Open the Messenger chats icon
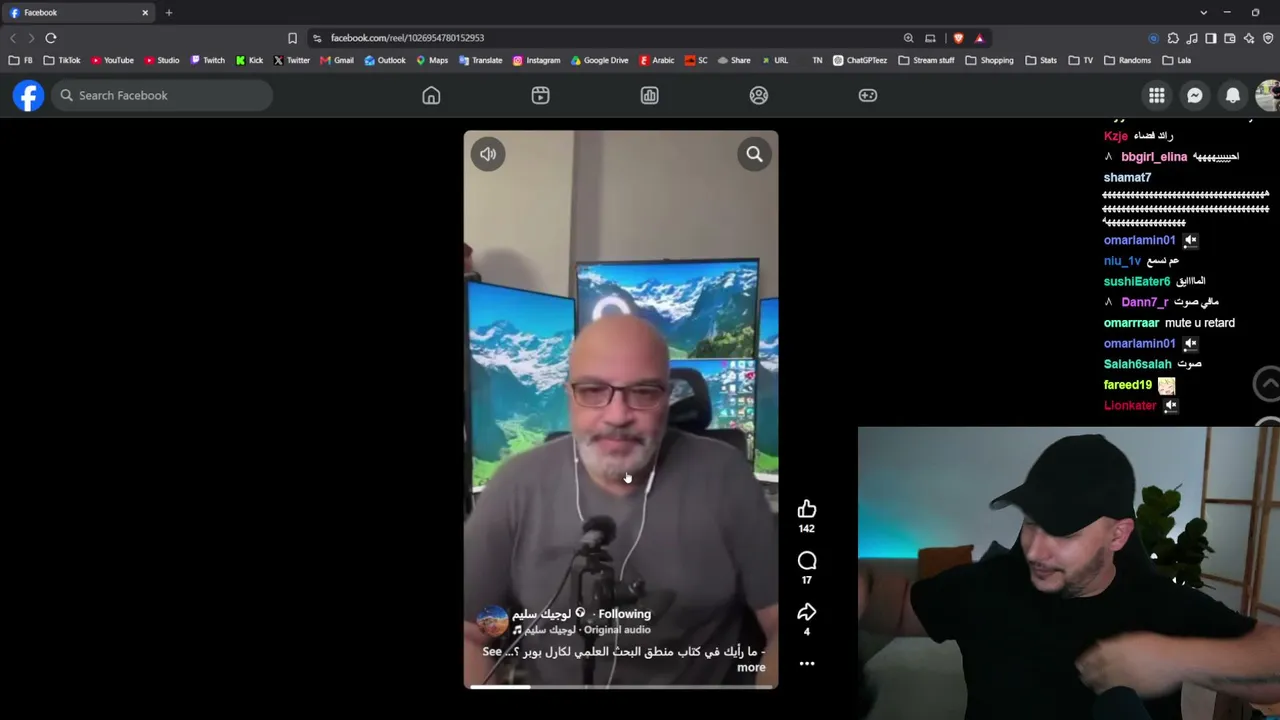This screenshot has height=720, width=1280. coord(1195,95)
